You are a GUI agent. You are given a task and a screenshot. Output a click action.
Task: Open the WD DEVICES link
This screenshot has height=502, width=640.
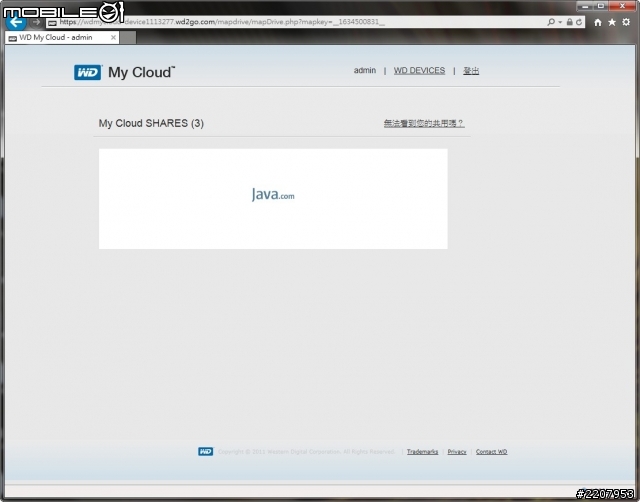(x=419, y=71)
